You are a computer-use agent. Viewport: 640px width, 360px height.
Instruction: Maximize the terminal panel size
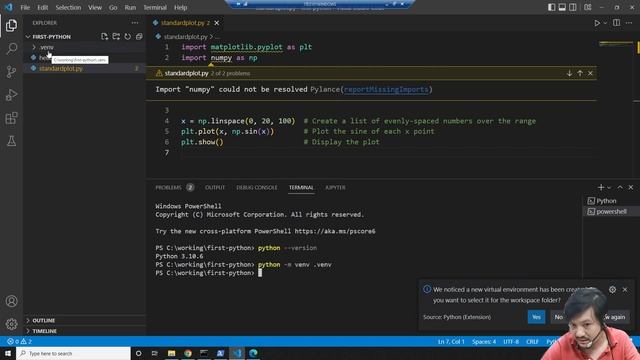tap(620, 187)
